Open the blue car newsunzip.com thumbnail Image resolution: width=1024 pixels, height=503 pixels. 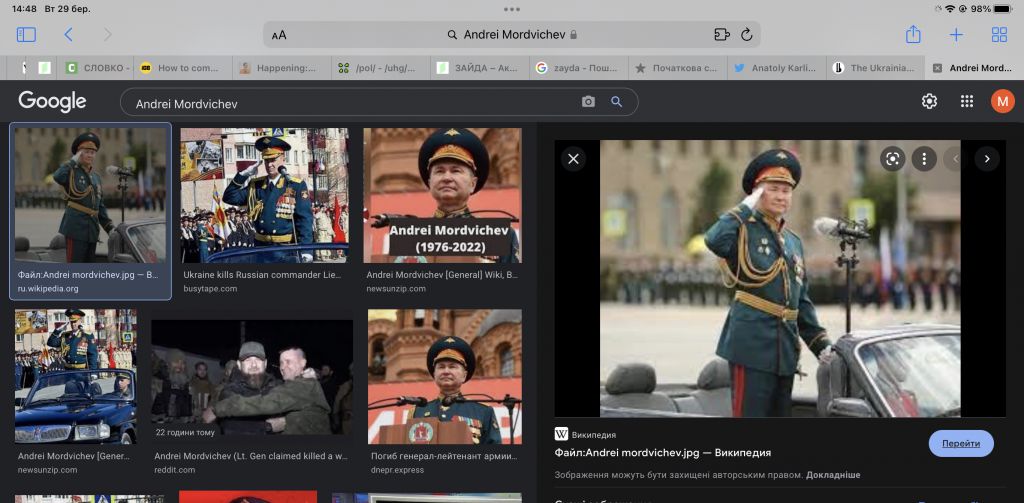tap(76, 376)
